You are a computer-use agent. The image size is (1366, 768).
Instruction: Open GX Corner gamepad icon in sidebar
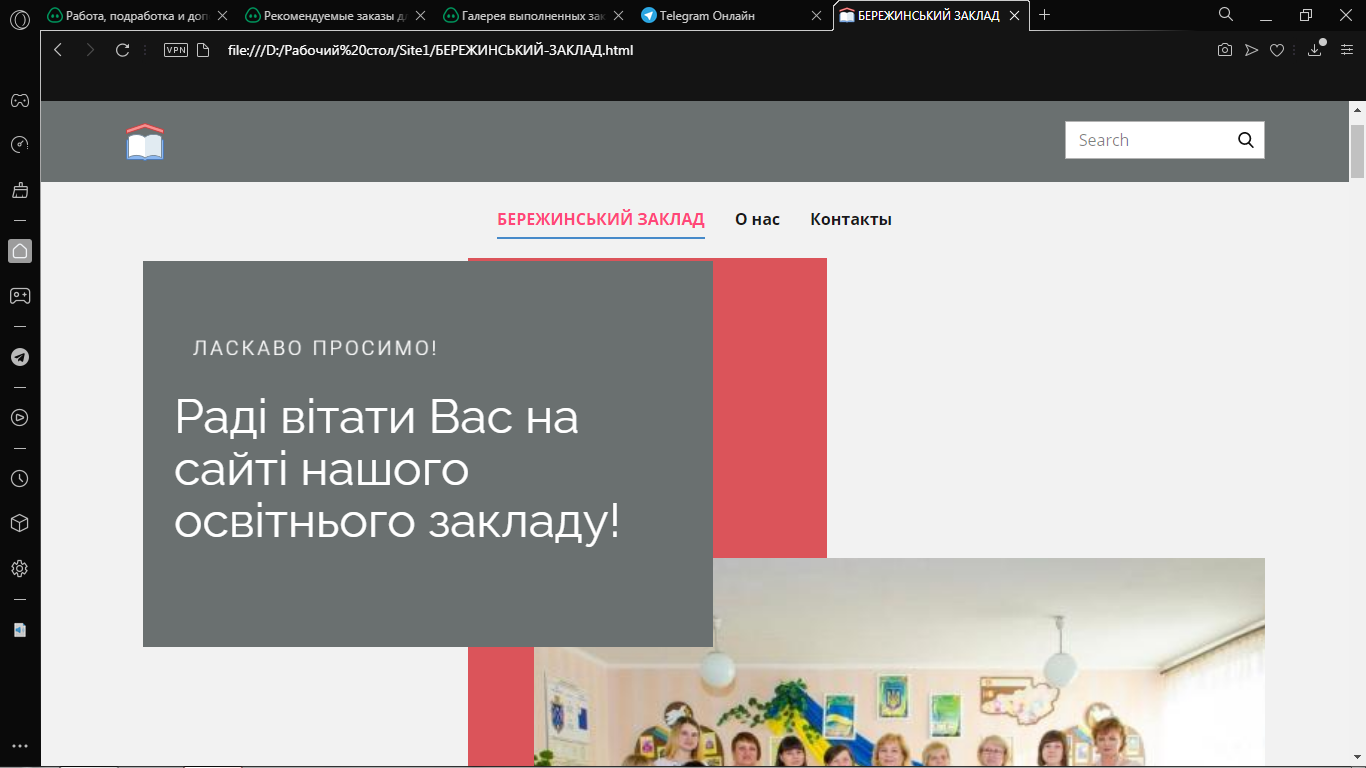19,100
